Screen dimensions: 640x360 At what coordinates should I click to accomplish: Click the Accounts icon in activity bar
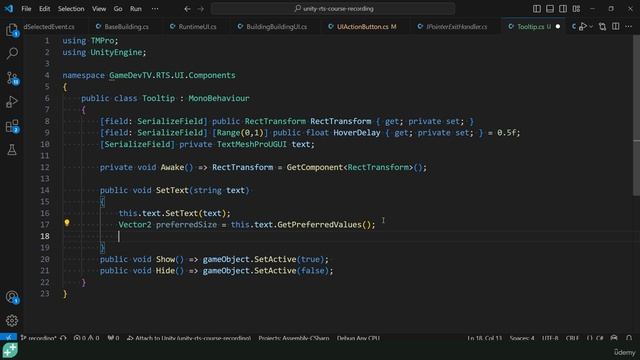(x=12, y=297)
